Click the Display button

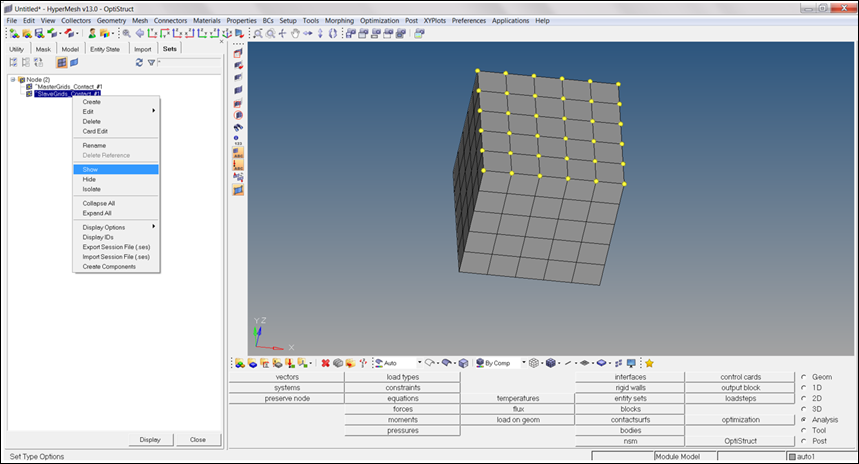click(x=150, y=440)
